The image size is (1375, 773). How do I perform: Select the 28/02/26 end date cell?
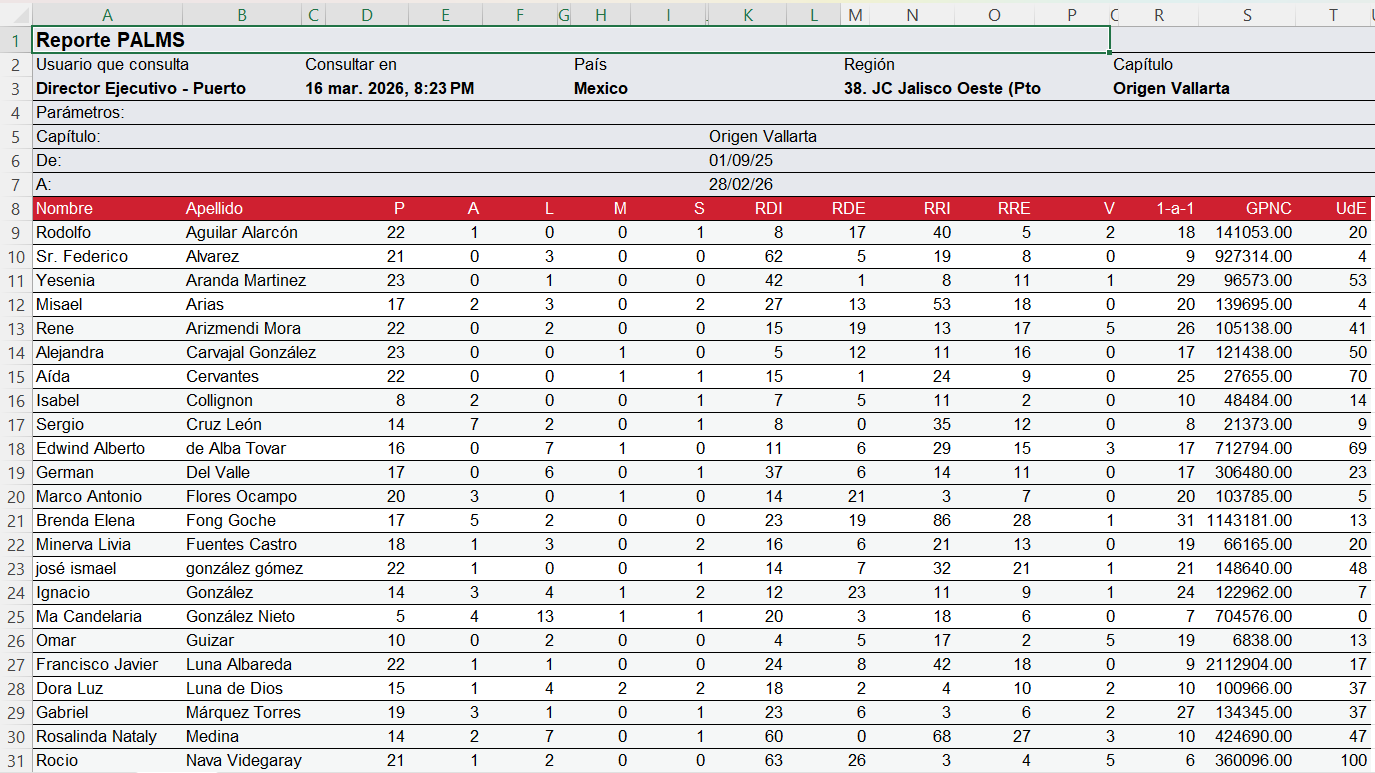tap(741, 184)
